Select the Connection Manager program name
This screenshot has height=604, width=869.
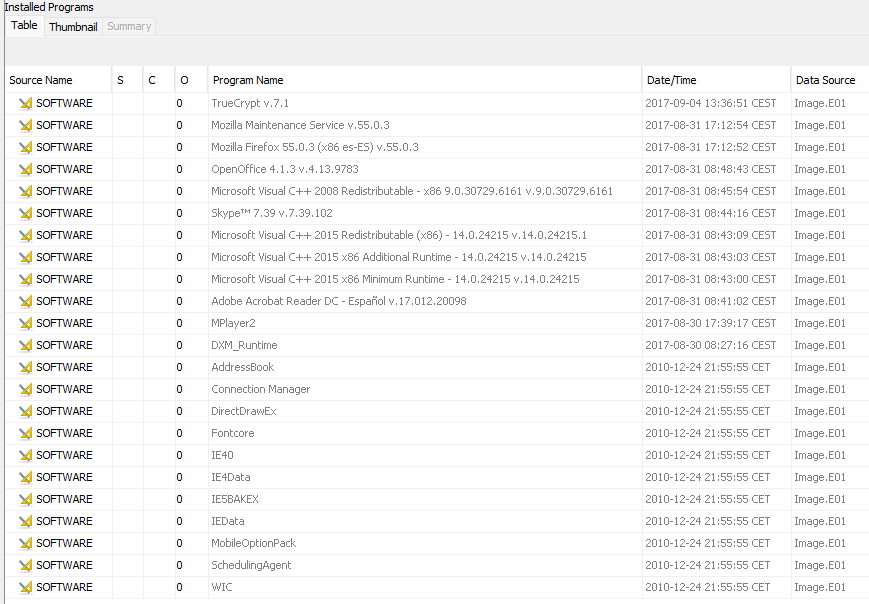click(x=260, y=389)
